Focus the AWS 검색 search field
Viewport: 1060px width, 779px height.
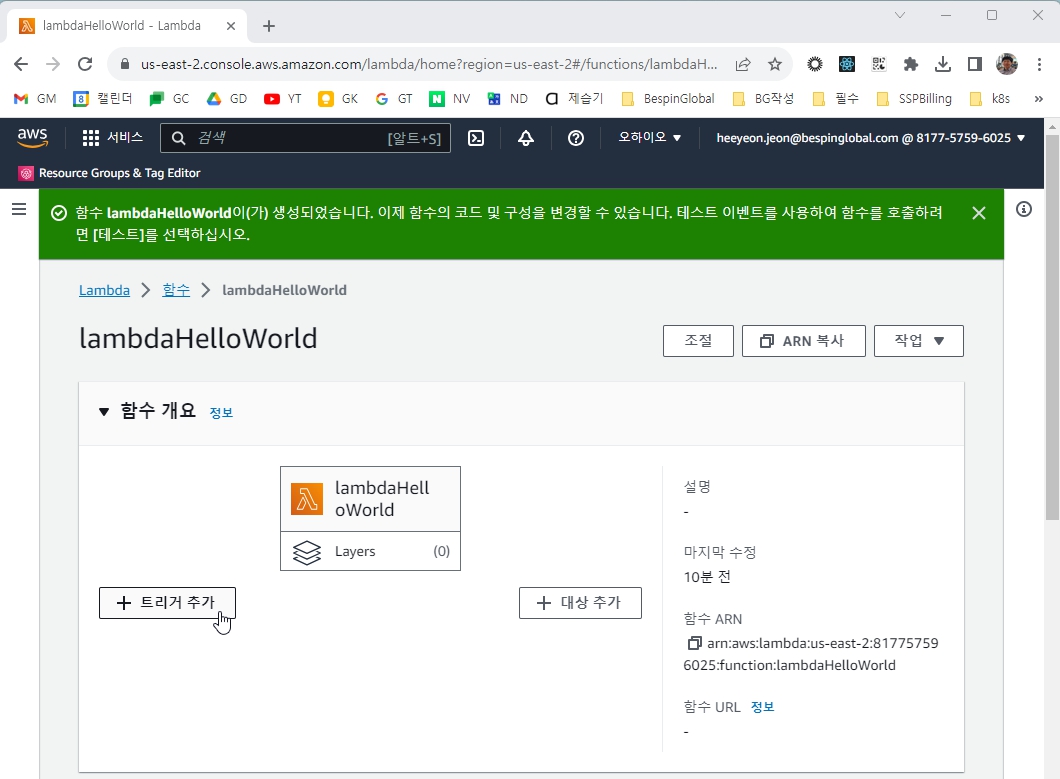click(x=306, y=138)
